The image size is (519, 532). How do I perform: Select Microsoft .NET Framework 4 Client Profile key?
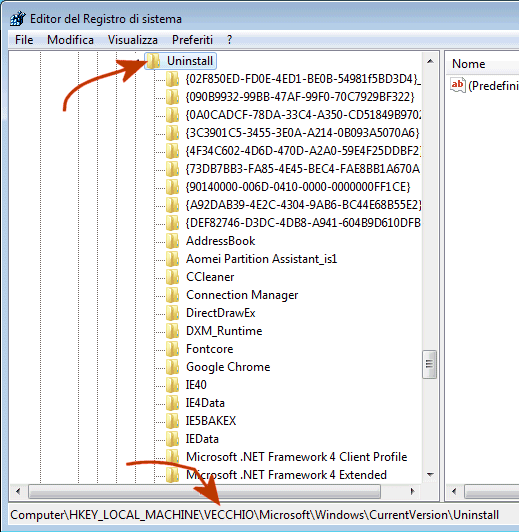click(296, 457)
